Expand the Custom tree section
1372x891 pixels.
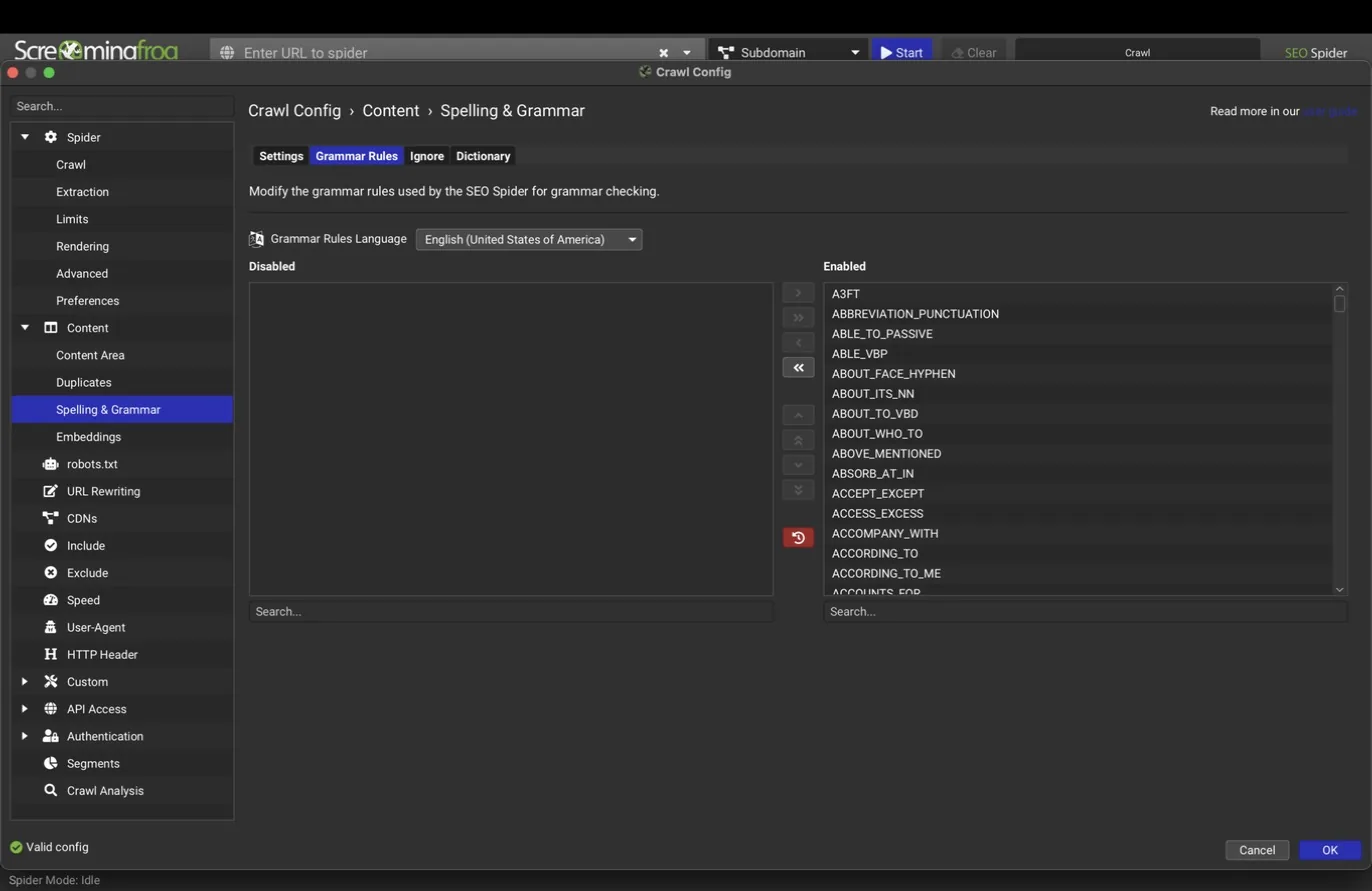coord(25,681)
